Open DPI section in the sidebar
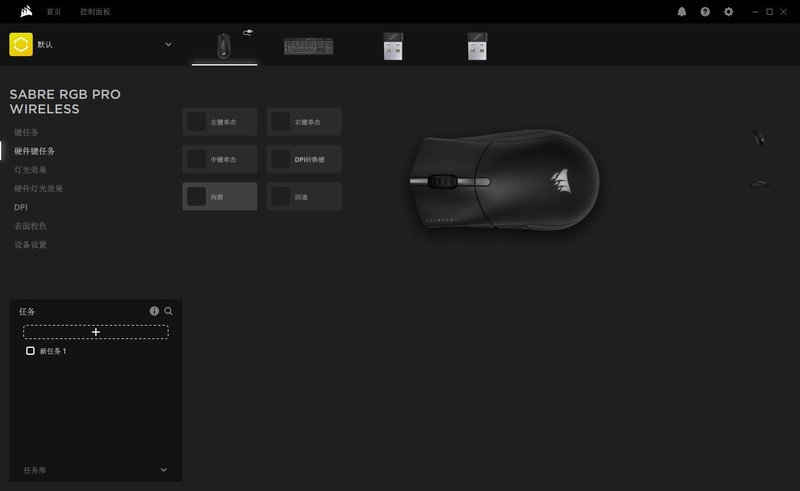Viewport: 800px width, 491px height. (x=21, y=207)
